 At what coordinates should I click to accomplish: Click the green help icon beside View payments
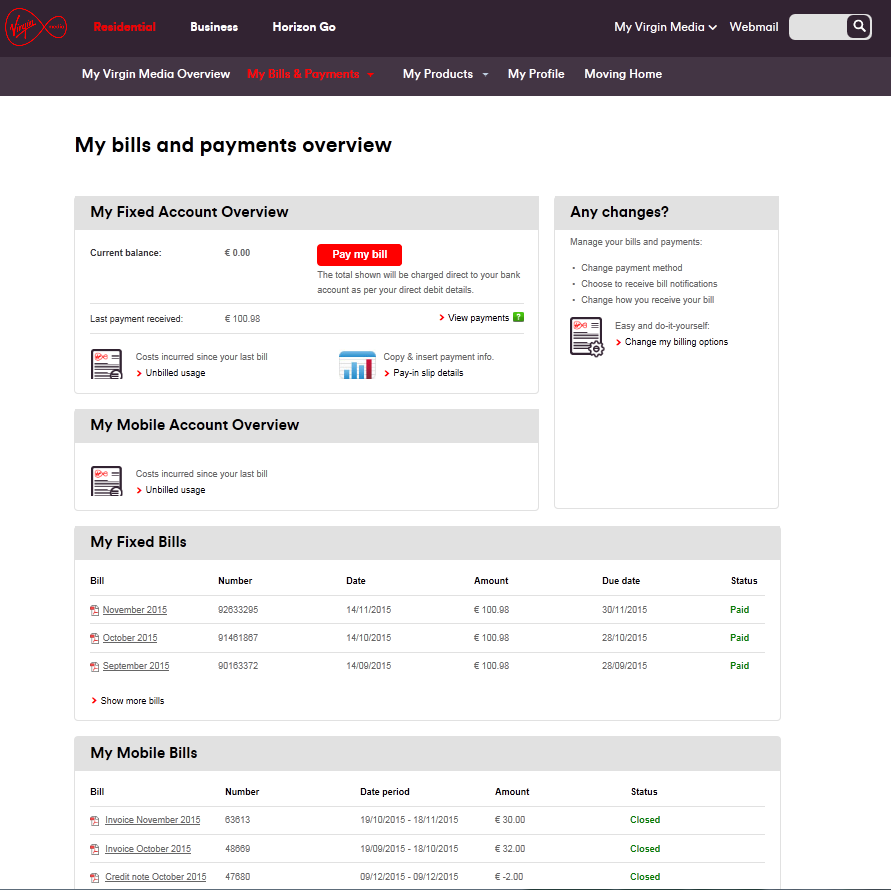point(518,317)
